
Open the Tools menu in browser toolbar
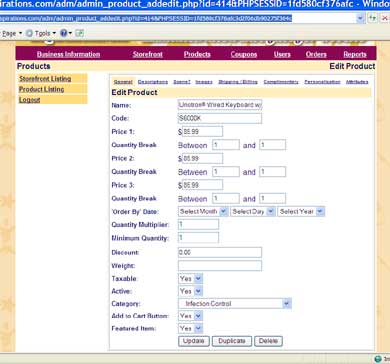pos(43,33)
